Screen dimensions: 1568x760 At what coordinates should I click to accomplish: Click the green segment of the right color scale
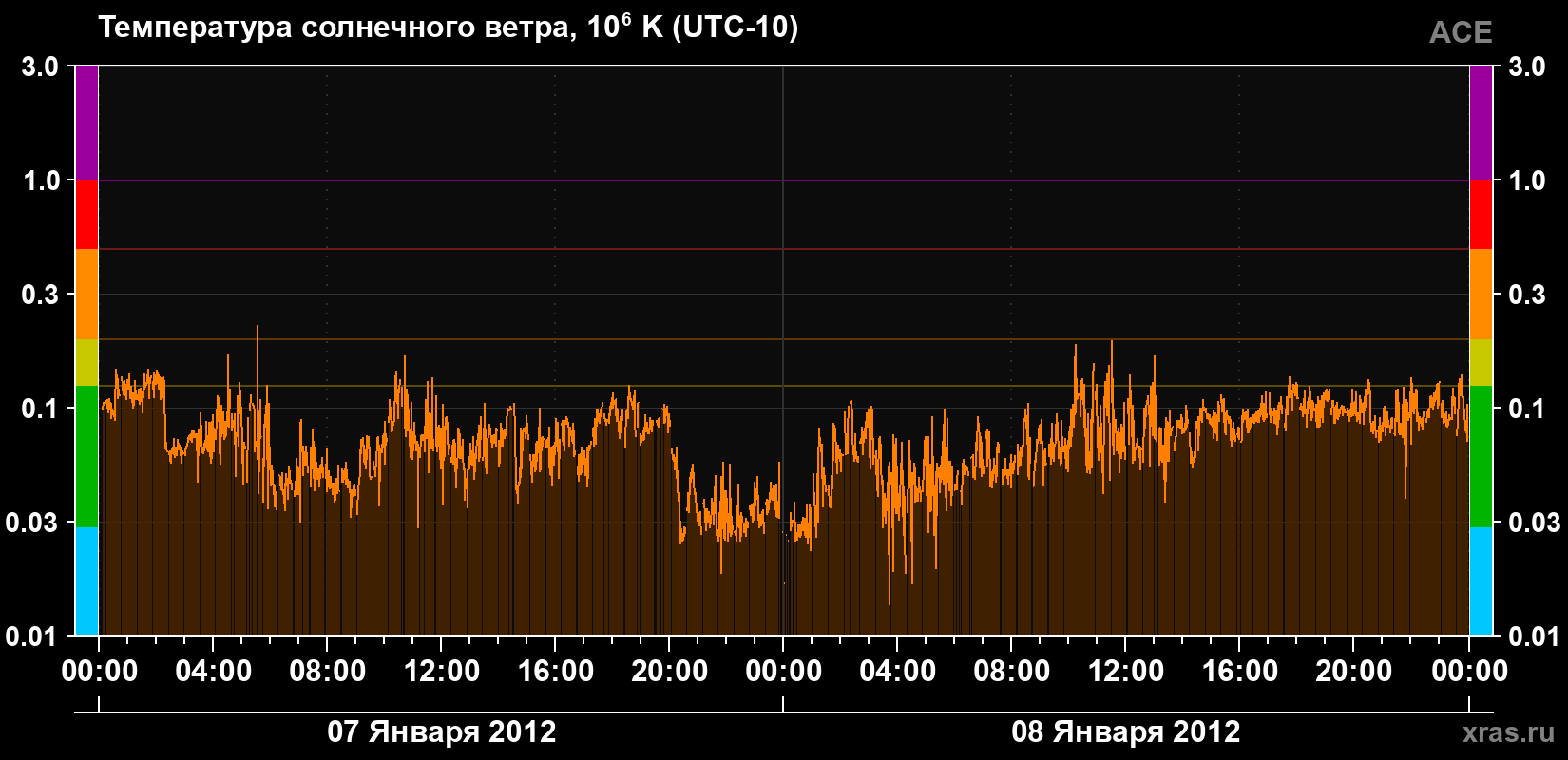(1481, 456)
